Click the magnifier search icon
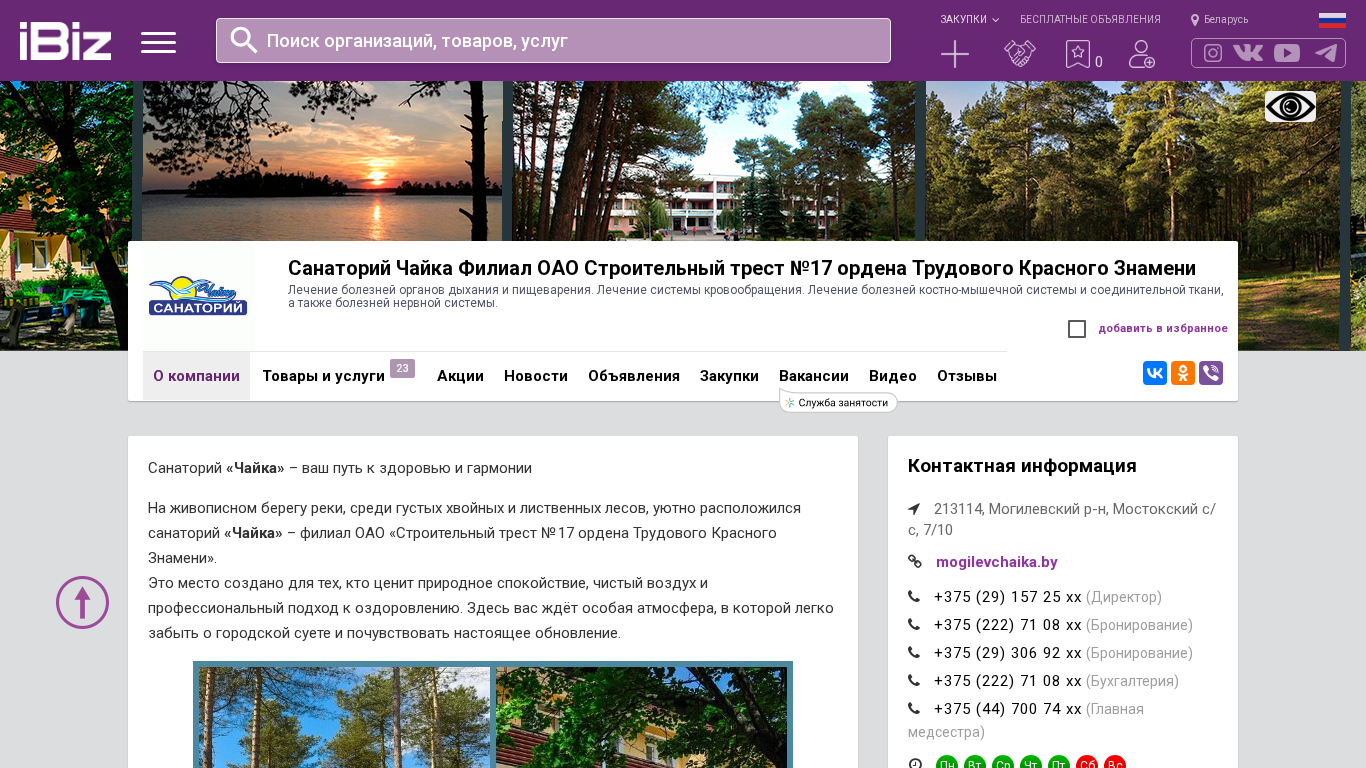 click(x=244, y=40)
